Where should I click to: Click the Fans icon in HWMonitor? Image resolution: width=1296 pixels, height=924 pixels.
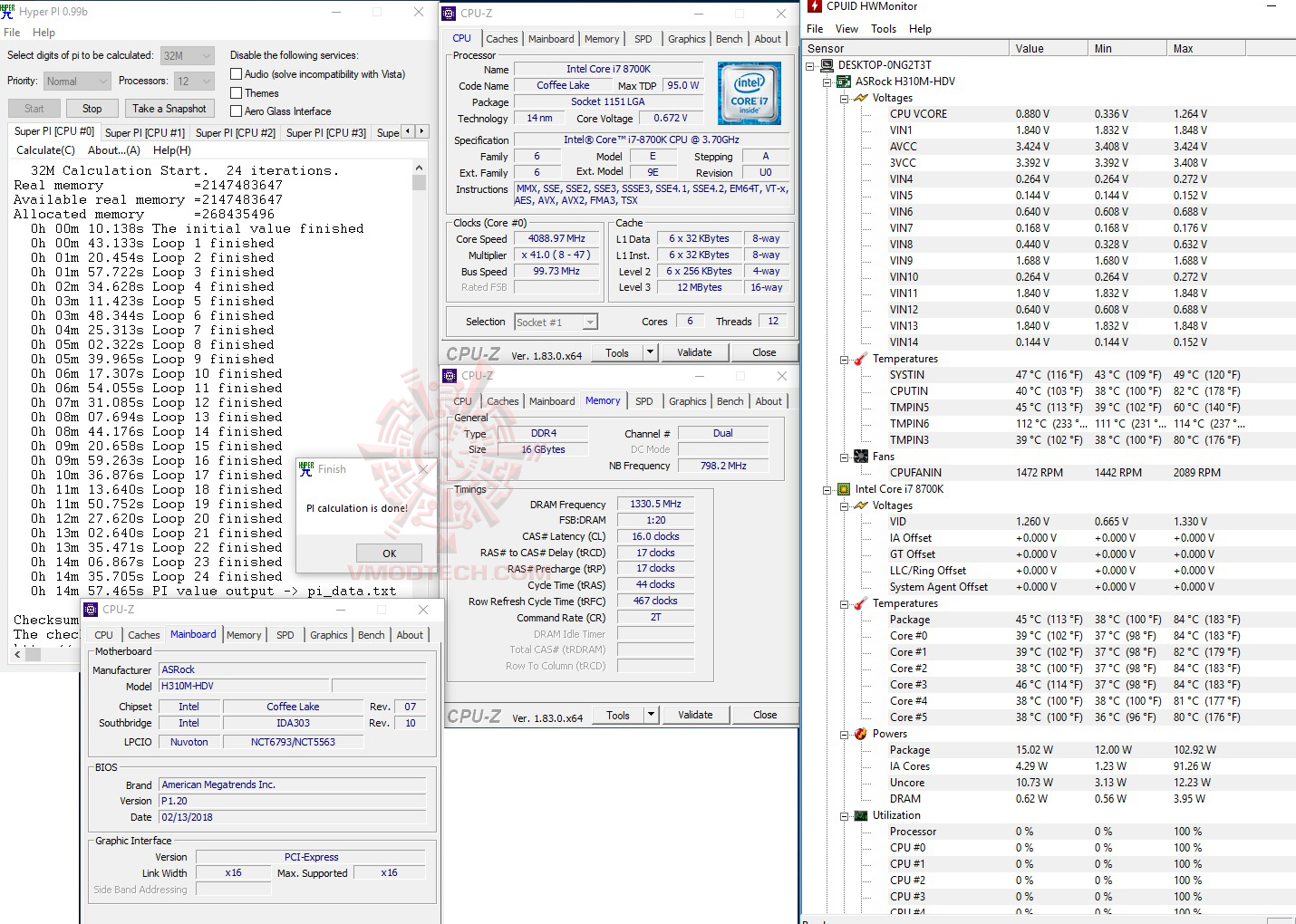tap(861, 457)
